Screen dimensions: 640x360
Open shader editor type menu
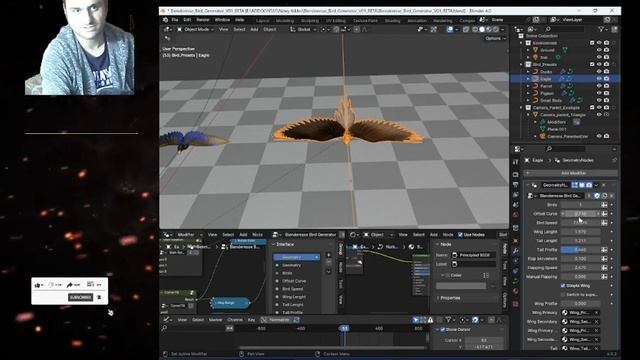coord(354,235)
